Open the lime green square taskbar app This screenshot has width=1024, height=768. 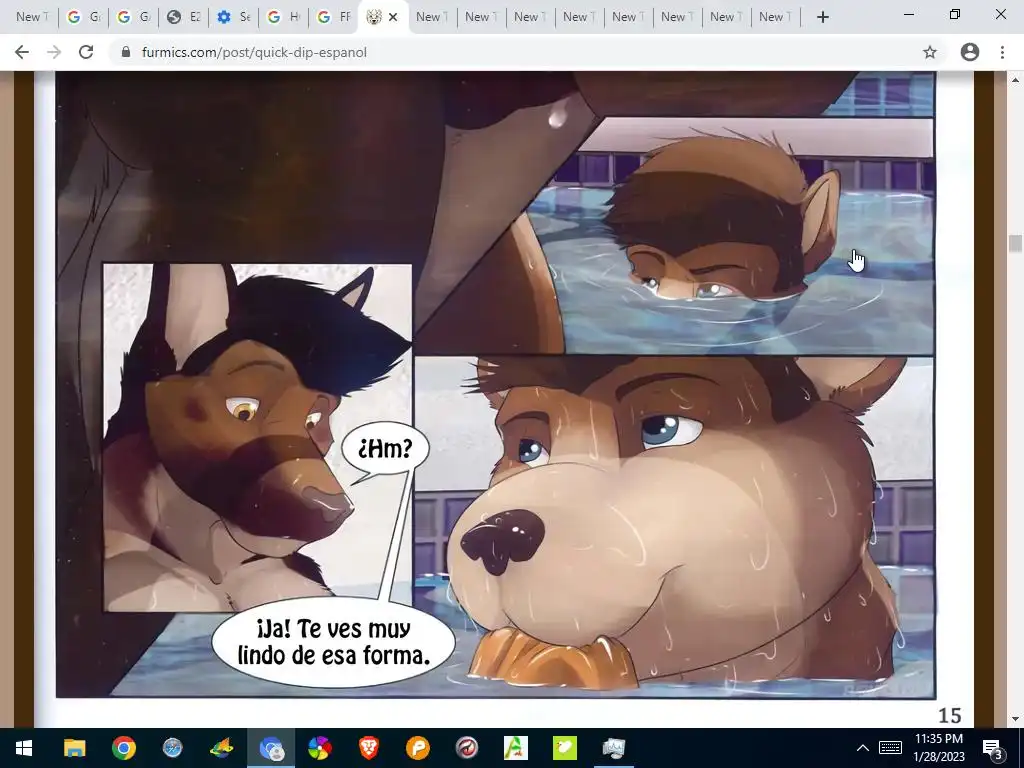564,748
